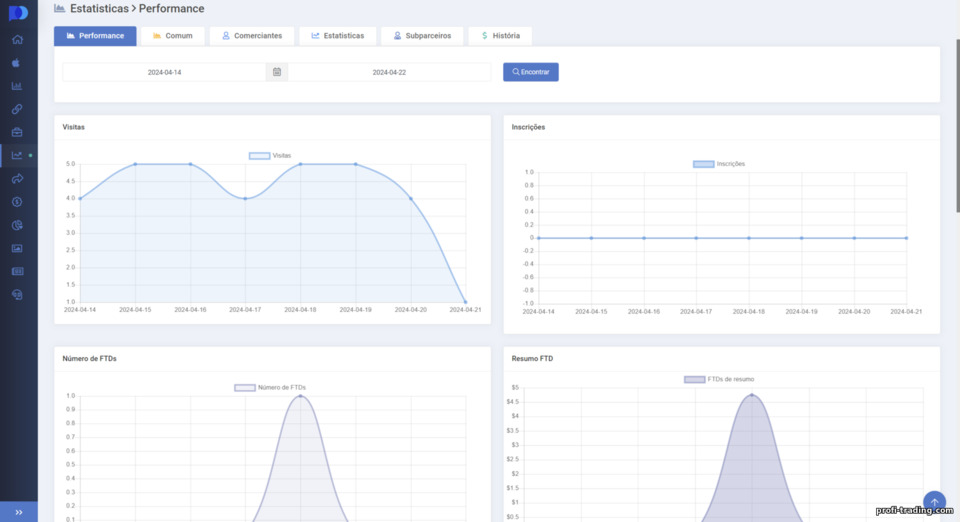Select the image gallery icon in sidebar
Image resolution: width=960 pixels, height=522 pixels.
[17, 248]
